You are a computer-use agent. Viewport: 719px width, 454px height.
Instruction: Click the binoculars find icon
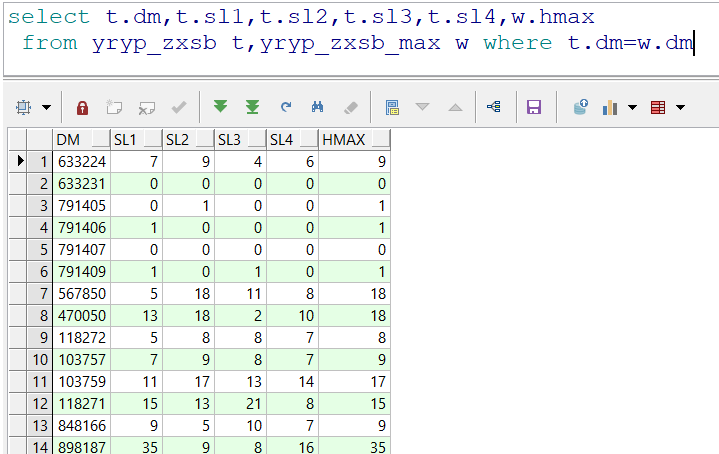point(317,107)
